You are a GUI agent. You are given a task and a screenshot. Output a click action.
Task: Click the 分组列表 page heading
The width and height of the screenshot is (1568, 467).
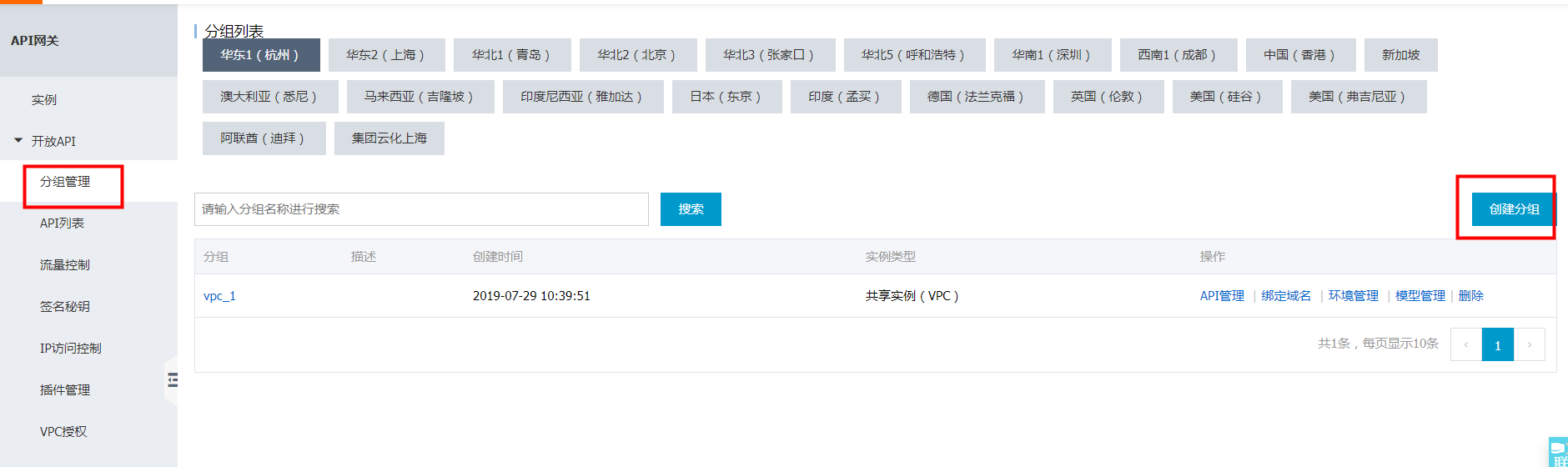click(x=234, y=31)
